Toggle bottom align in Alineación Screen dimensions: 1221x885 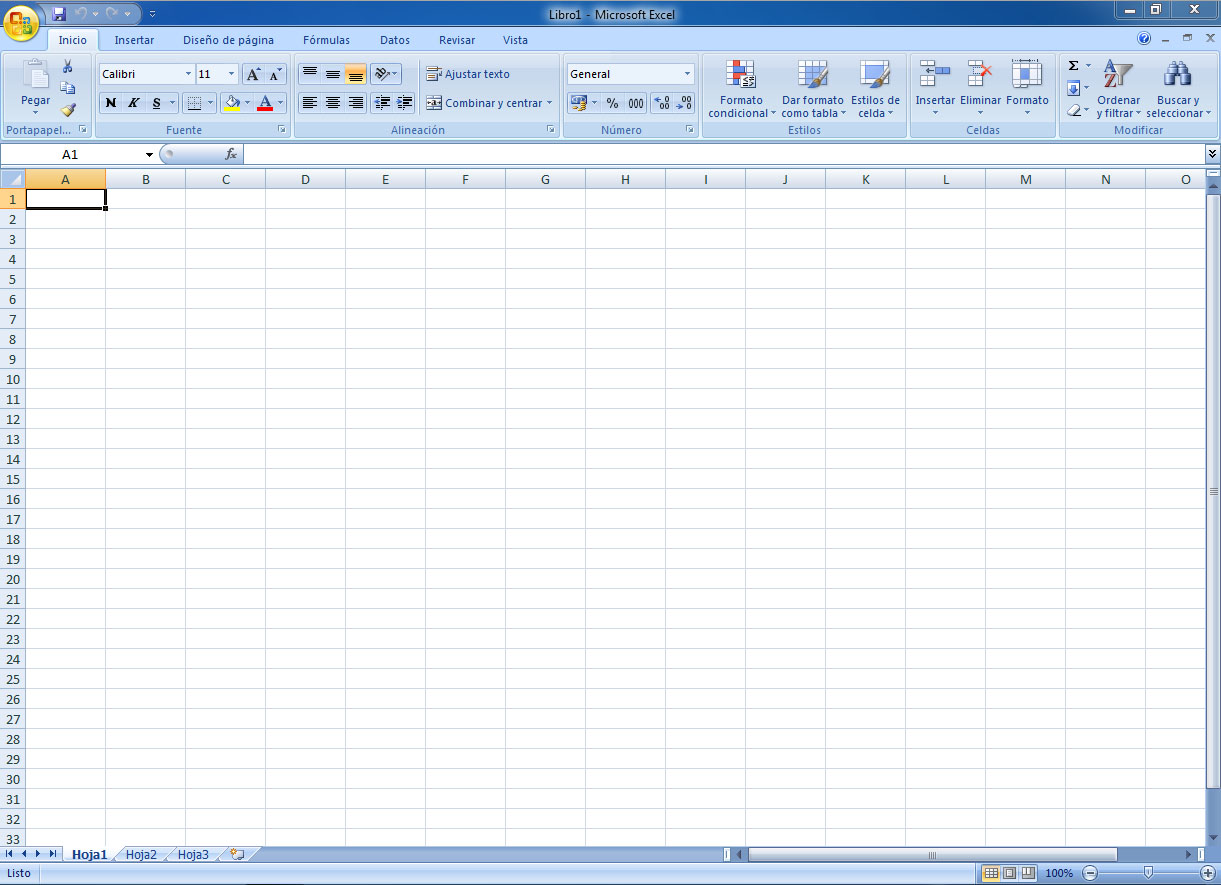(x=356, y=74)
